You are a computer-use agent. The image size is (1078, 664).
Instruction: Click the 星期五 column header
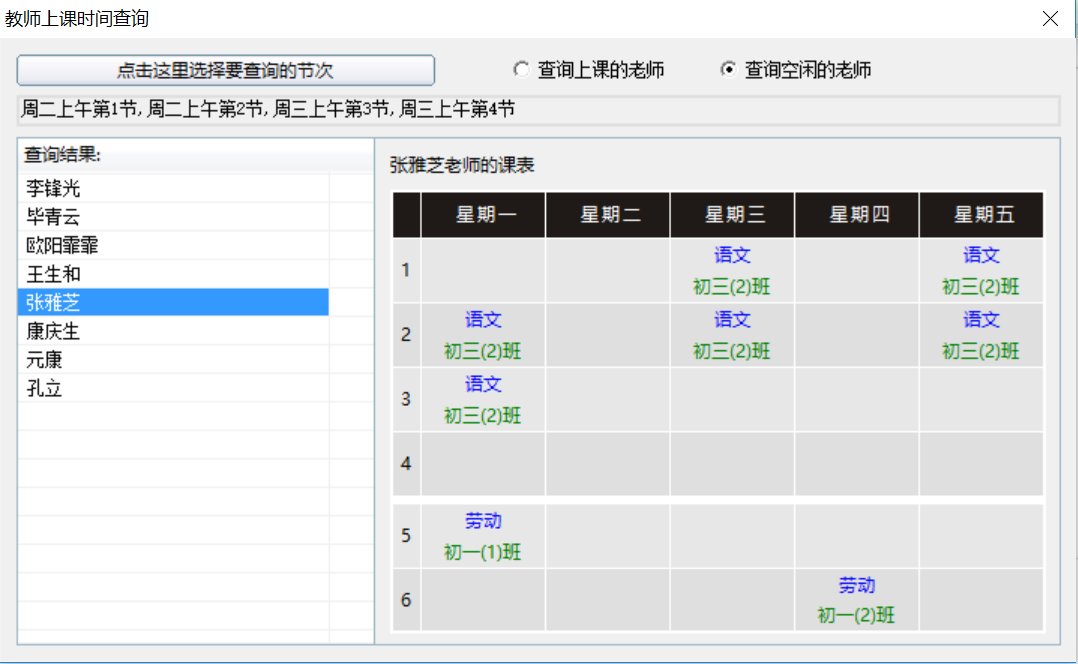(981, 215)
